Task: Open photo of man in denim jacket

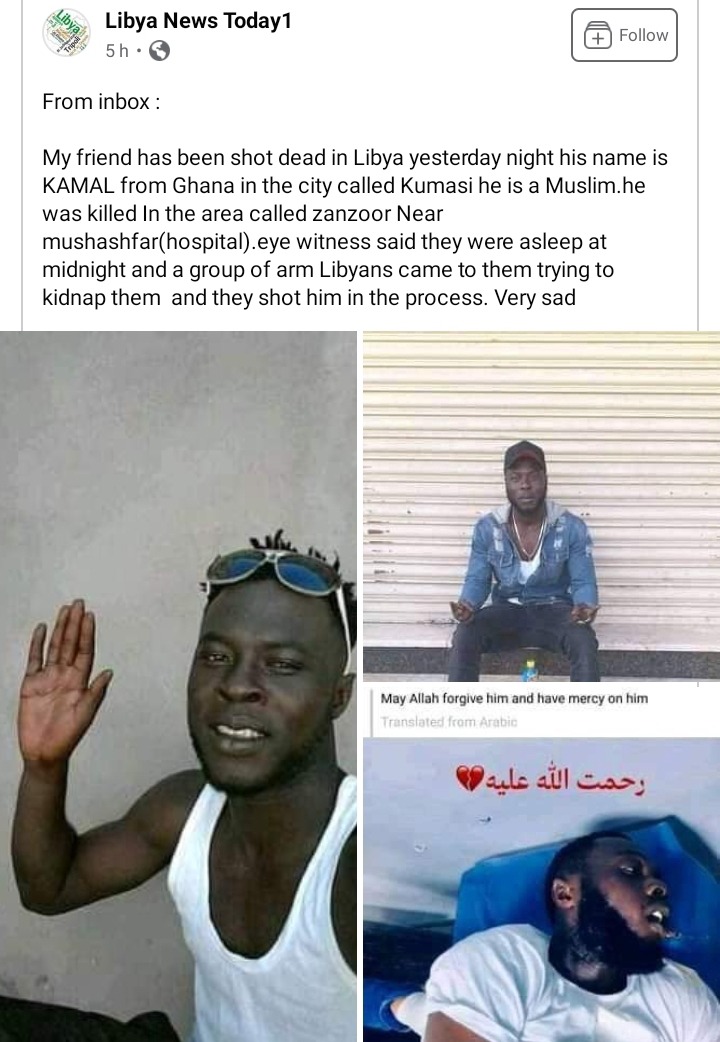Action: pos(541,506)
